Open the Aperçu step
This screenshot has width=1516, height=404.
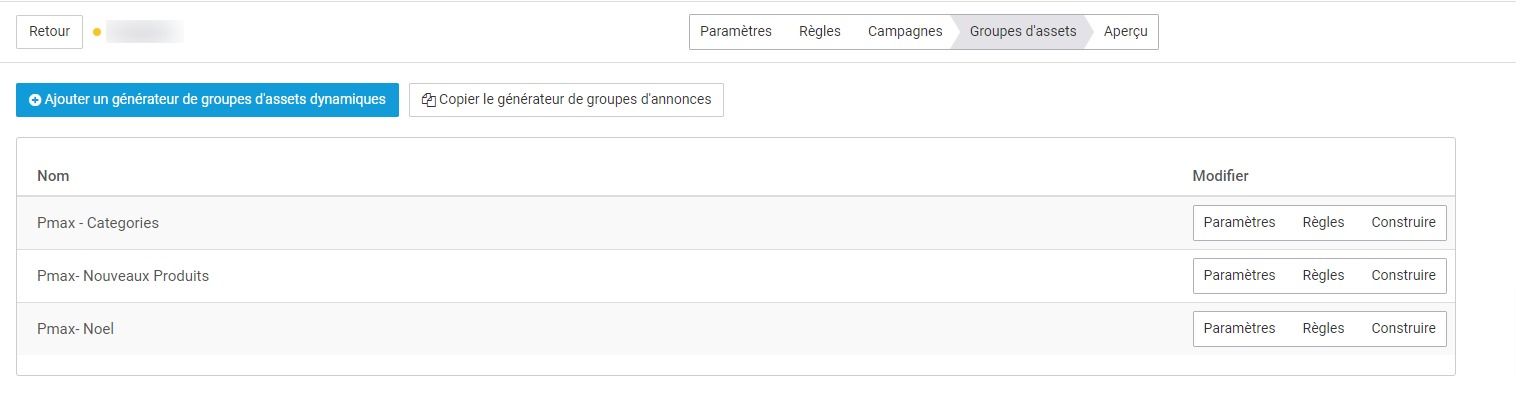(x=1125, y=31)
